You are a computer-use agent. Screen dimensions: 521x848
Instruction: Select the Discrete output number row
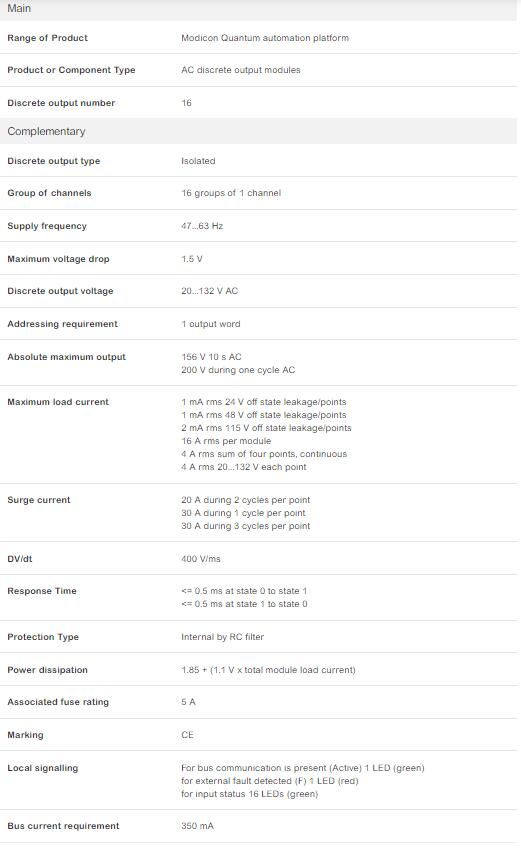259,103
